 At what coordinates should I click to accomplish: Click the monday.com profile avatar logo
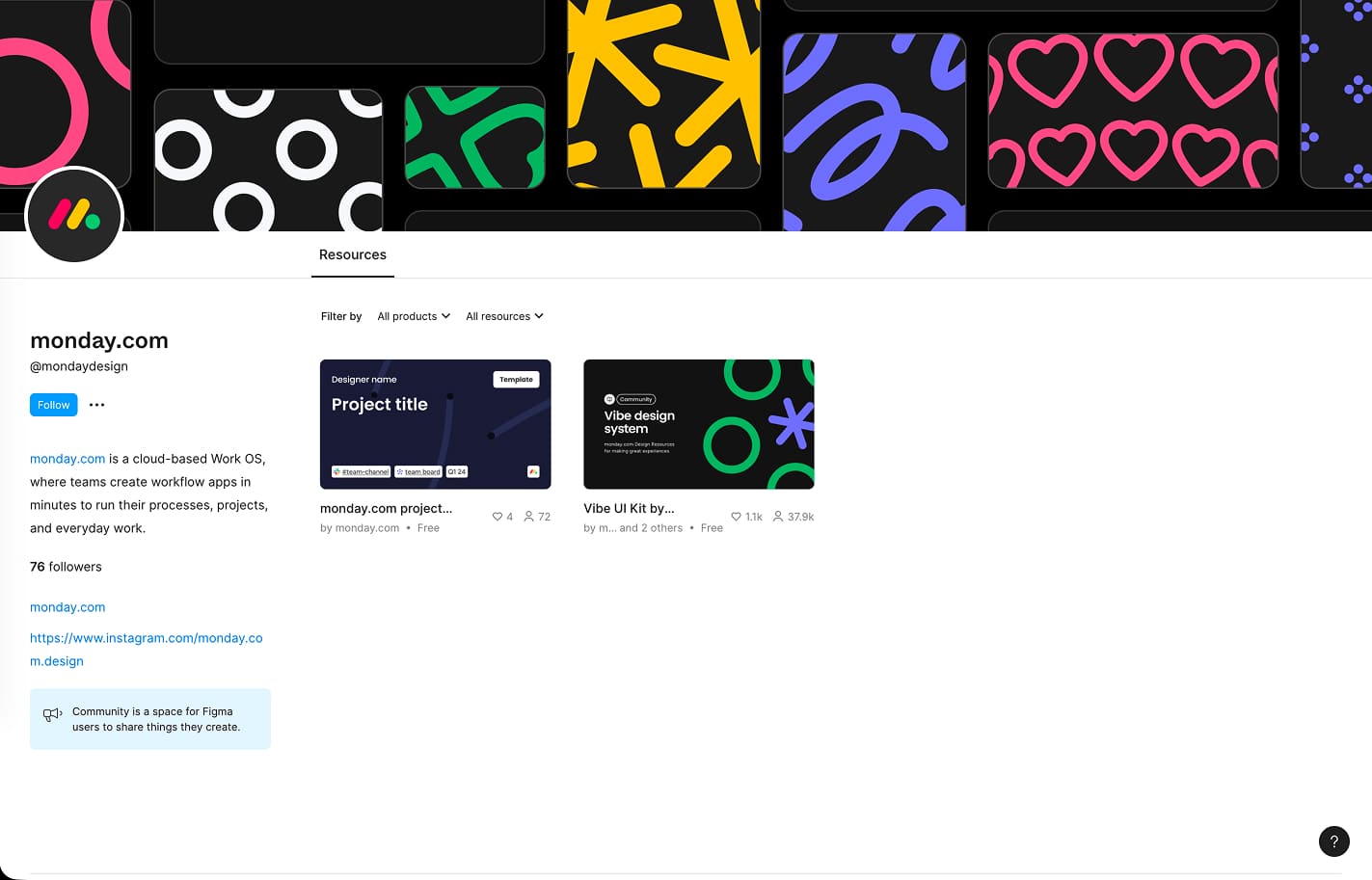click(x=73, y=215)
